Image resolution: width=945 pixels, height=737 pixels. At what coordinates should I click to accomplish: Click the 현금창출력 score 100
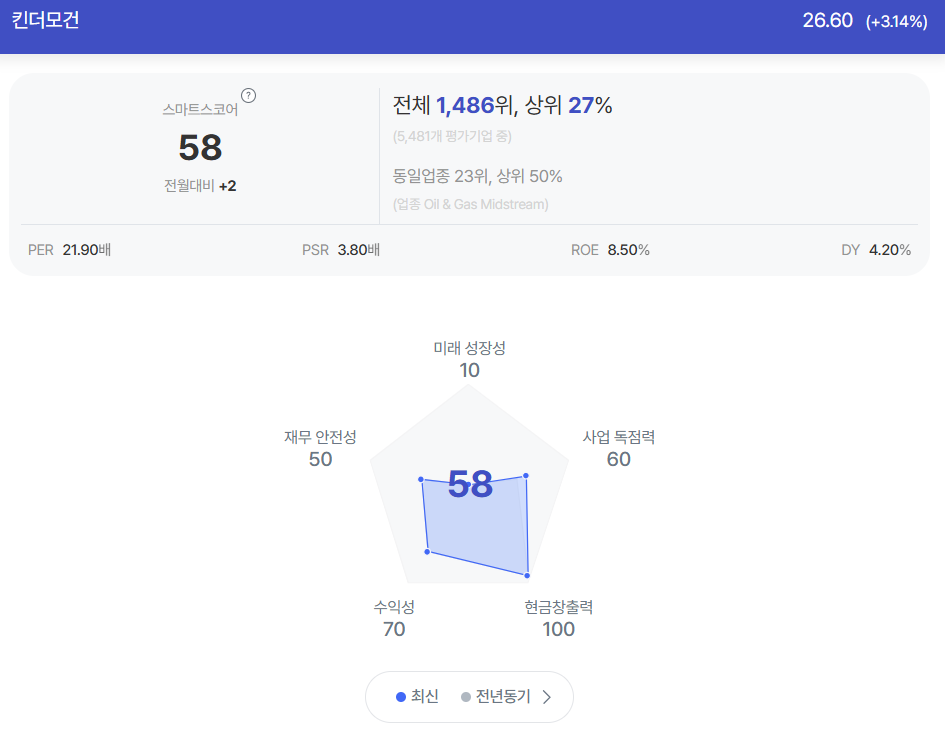[559, 629]
